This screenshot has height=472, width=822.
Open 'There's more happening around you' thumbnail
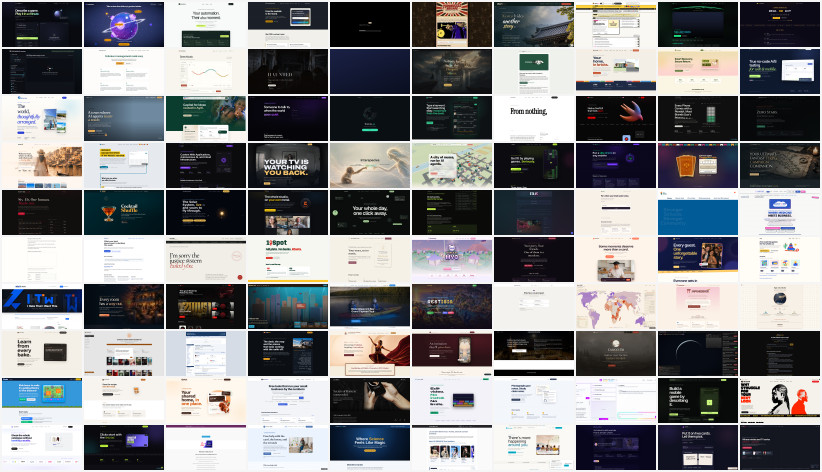[x=534, y=448]
